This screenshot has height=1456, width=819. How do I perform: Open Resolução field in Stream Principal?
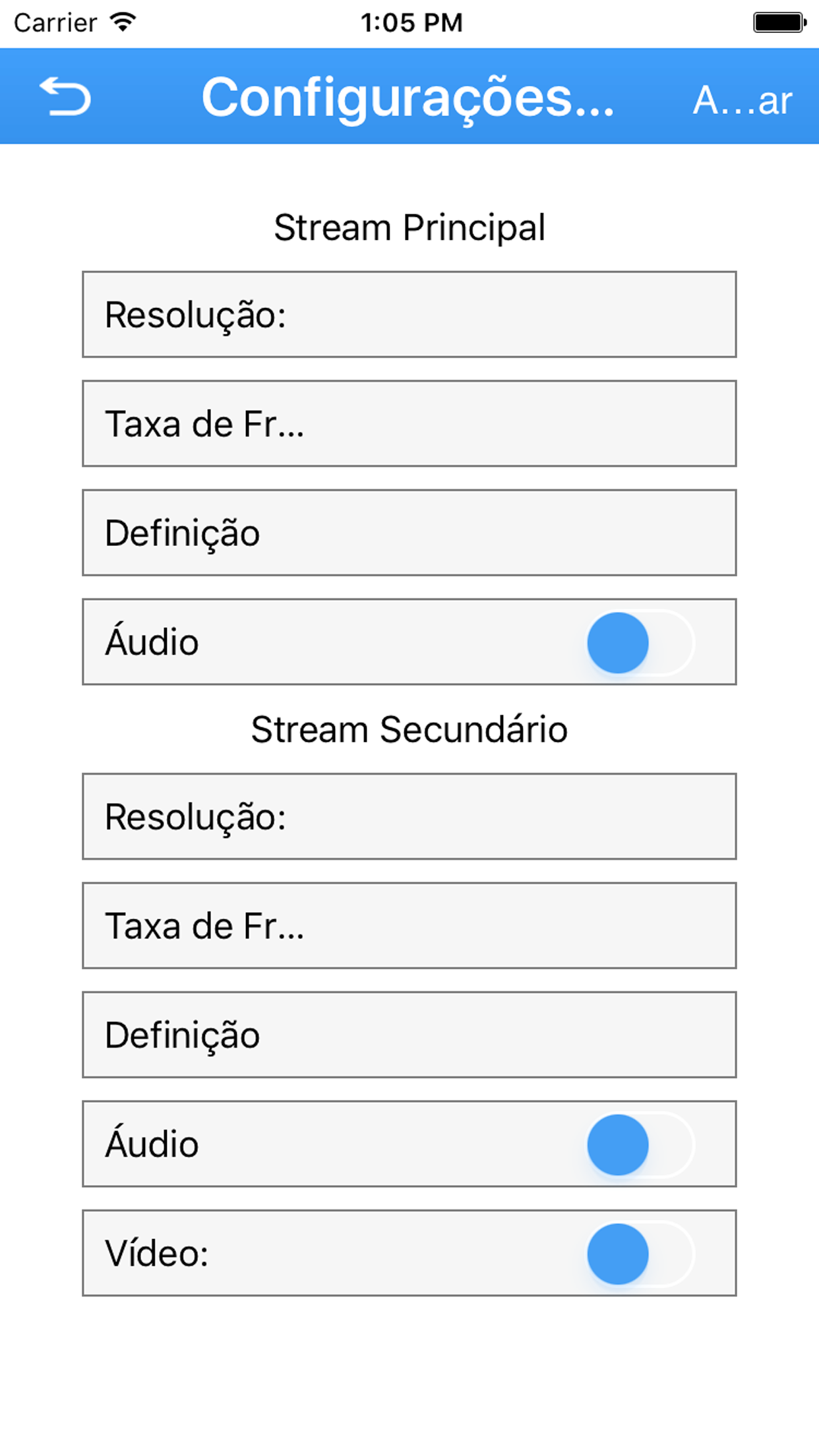(x=409, y=315)
